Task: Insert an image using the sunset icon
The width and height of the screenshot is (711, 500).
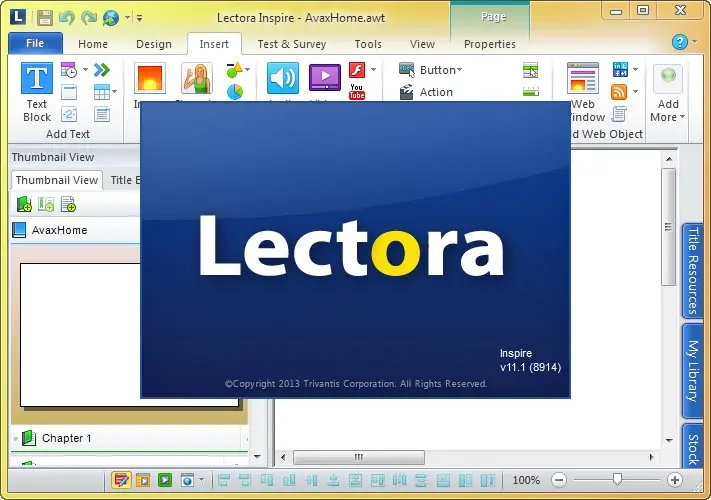Action: 150,78
